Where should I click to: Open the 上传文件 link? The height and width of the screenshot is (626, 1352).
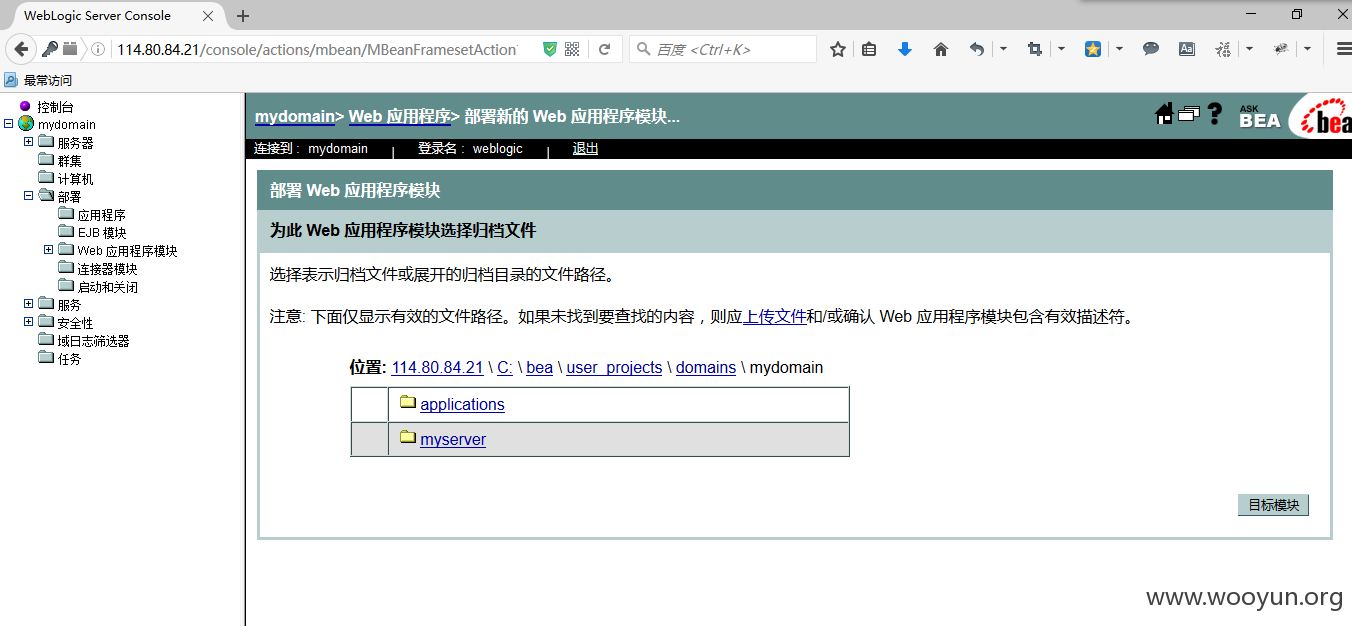(775, 317)
